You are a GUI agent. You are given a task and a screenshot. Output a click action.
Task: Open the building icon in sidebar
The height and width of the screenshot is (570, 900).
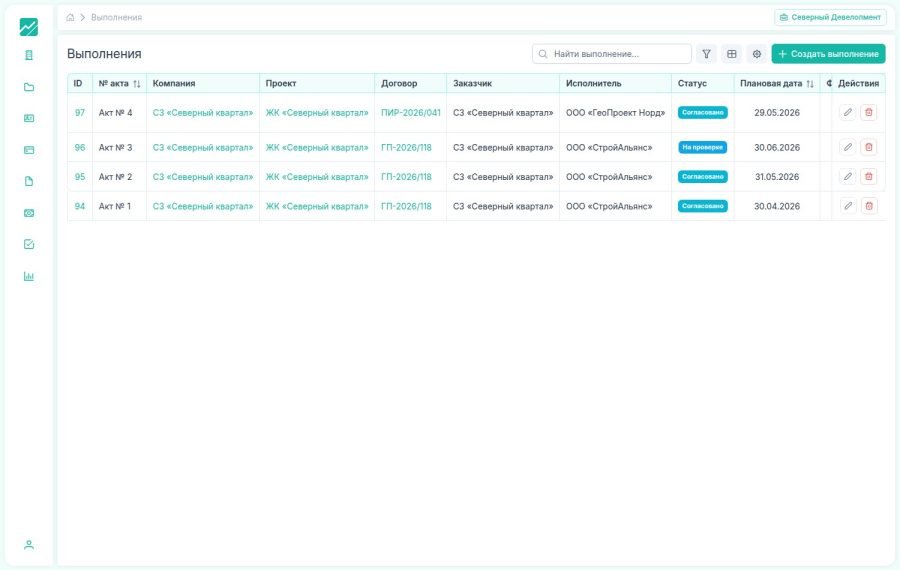click(x=29, y=55)
